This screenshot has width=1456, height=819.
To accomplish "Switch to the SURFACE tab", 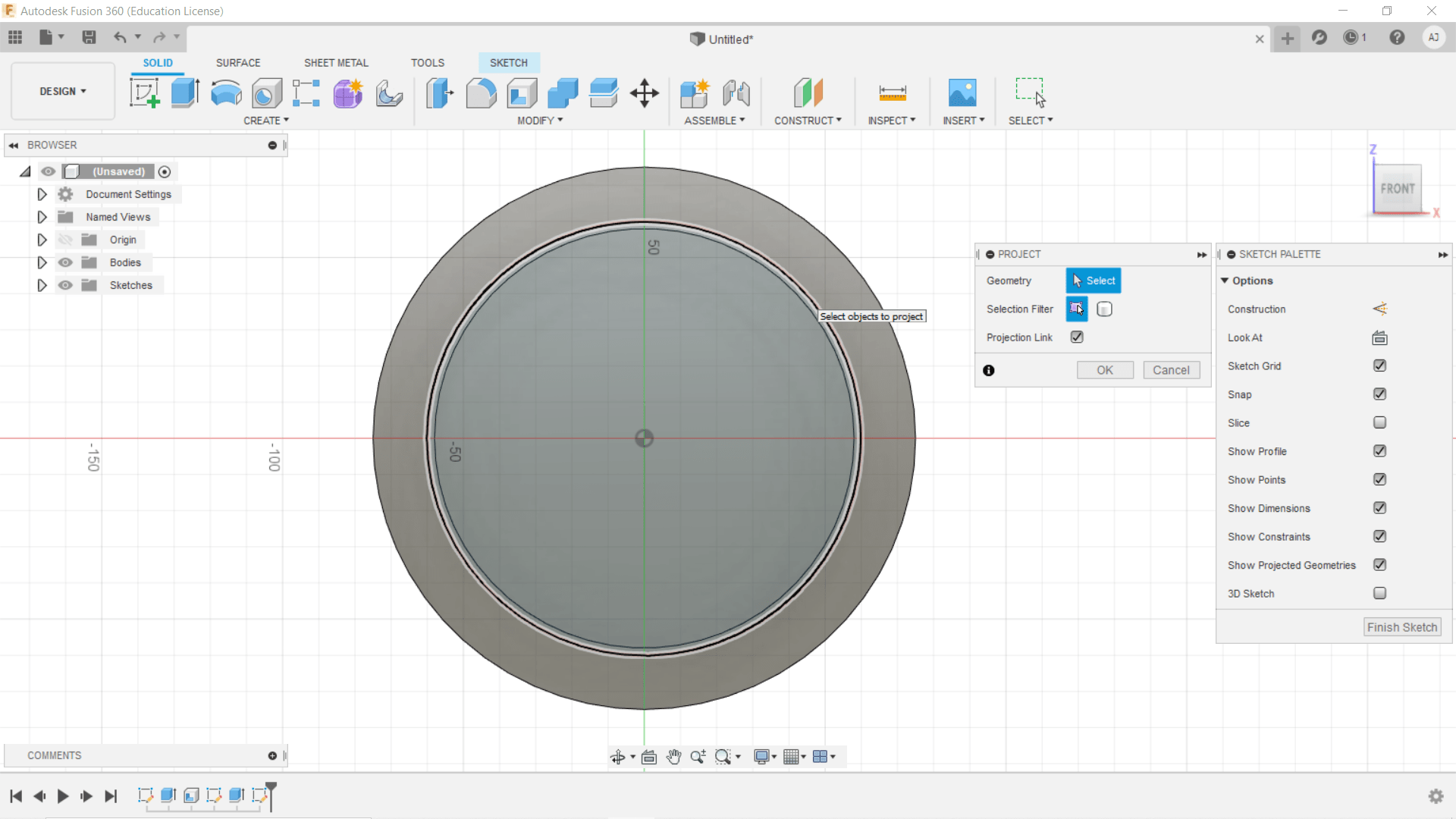I will tap(237, 63).
